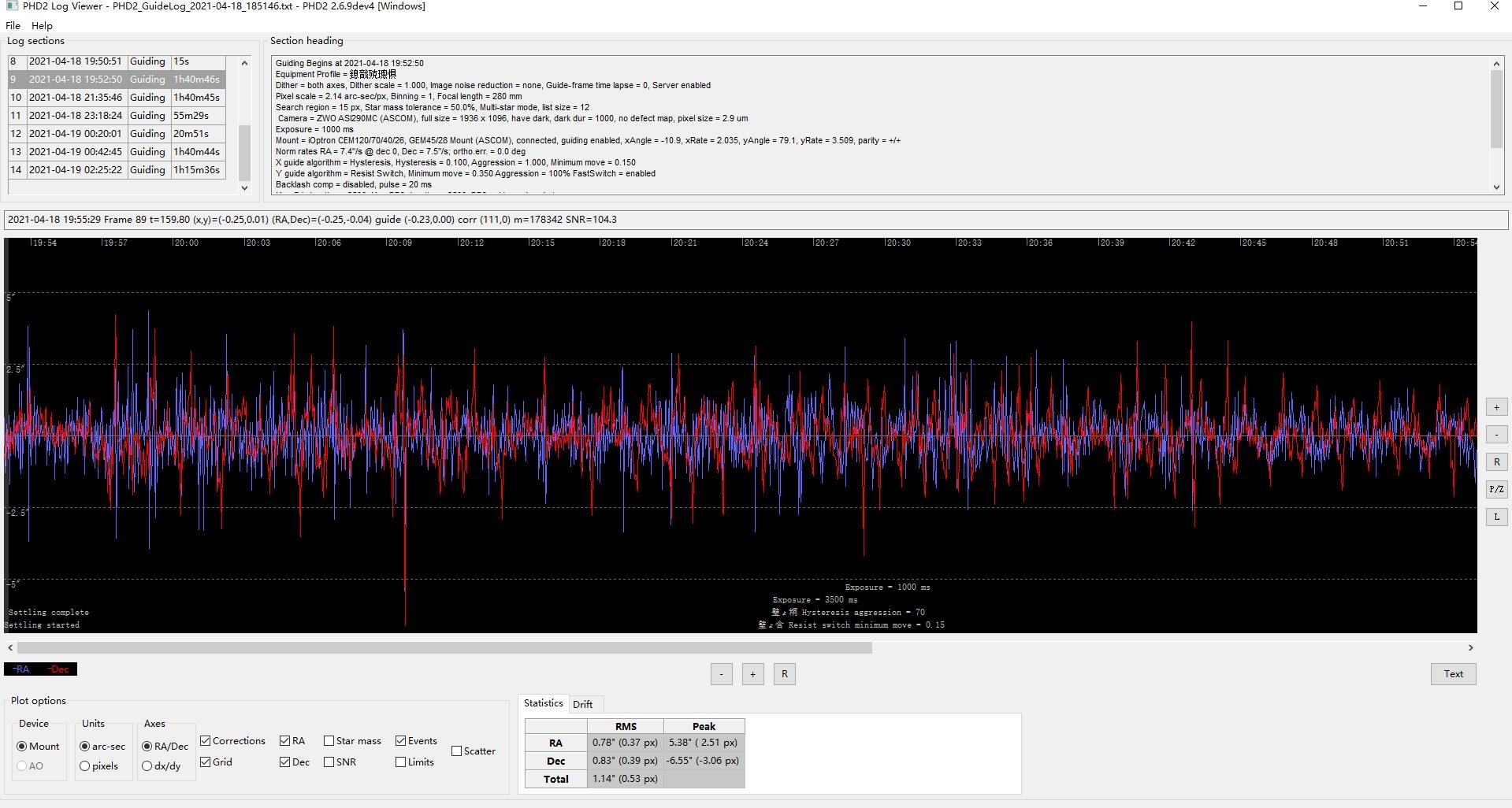Switch to the Statistics tab
1512x808 pixels.
[543, 703]
